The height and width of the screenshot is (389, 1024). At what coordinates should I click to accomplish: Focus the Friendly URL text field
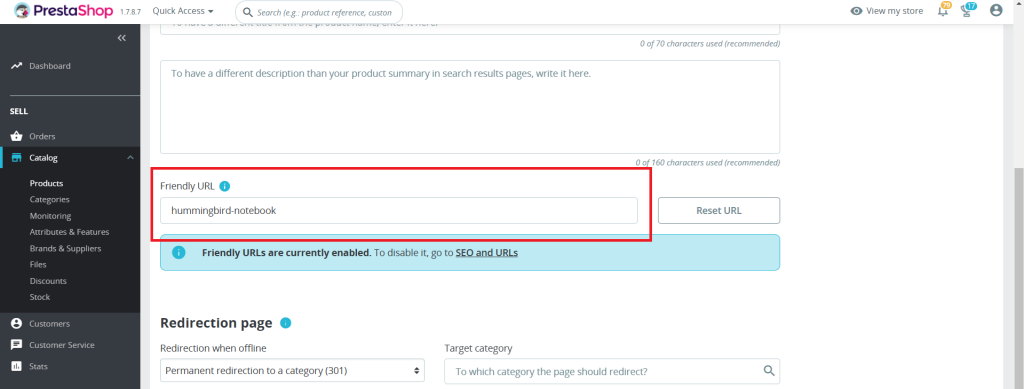pos(398,210)
